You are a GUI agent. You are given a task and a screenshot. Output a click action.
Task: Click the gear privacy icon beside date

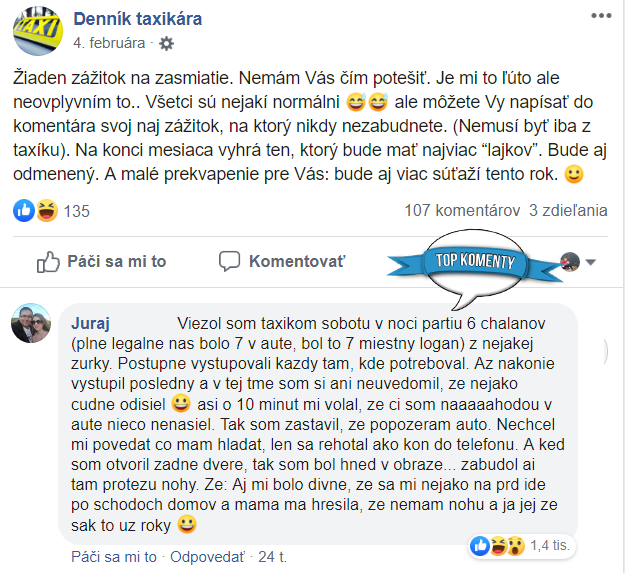pyautogui.click(x=166, y=43)
